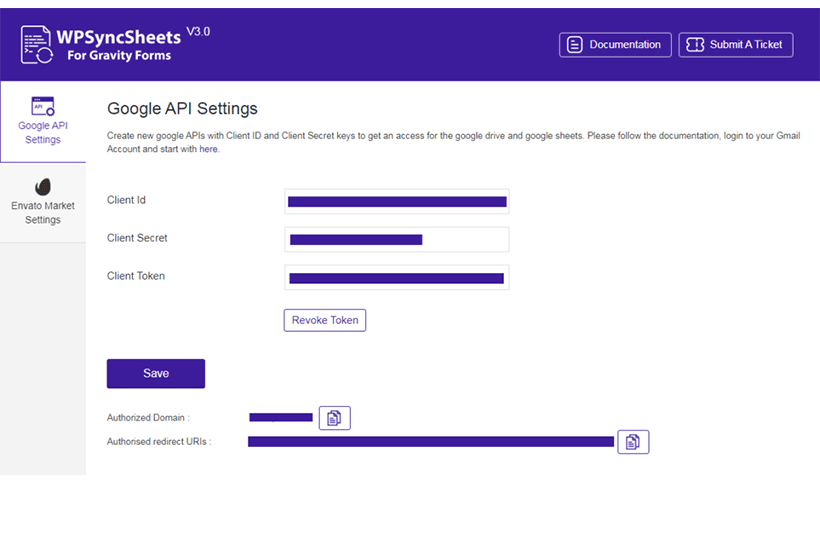Switch to Envato Market Settings tab
The height and width of the screenshot is (550, 820).
tap(43, 202)
